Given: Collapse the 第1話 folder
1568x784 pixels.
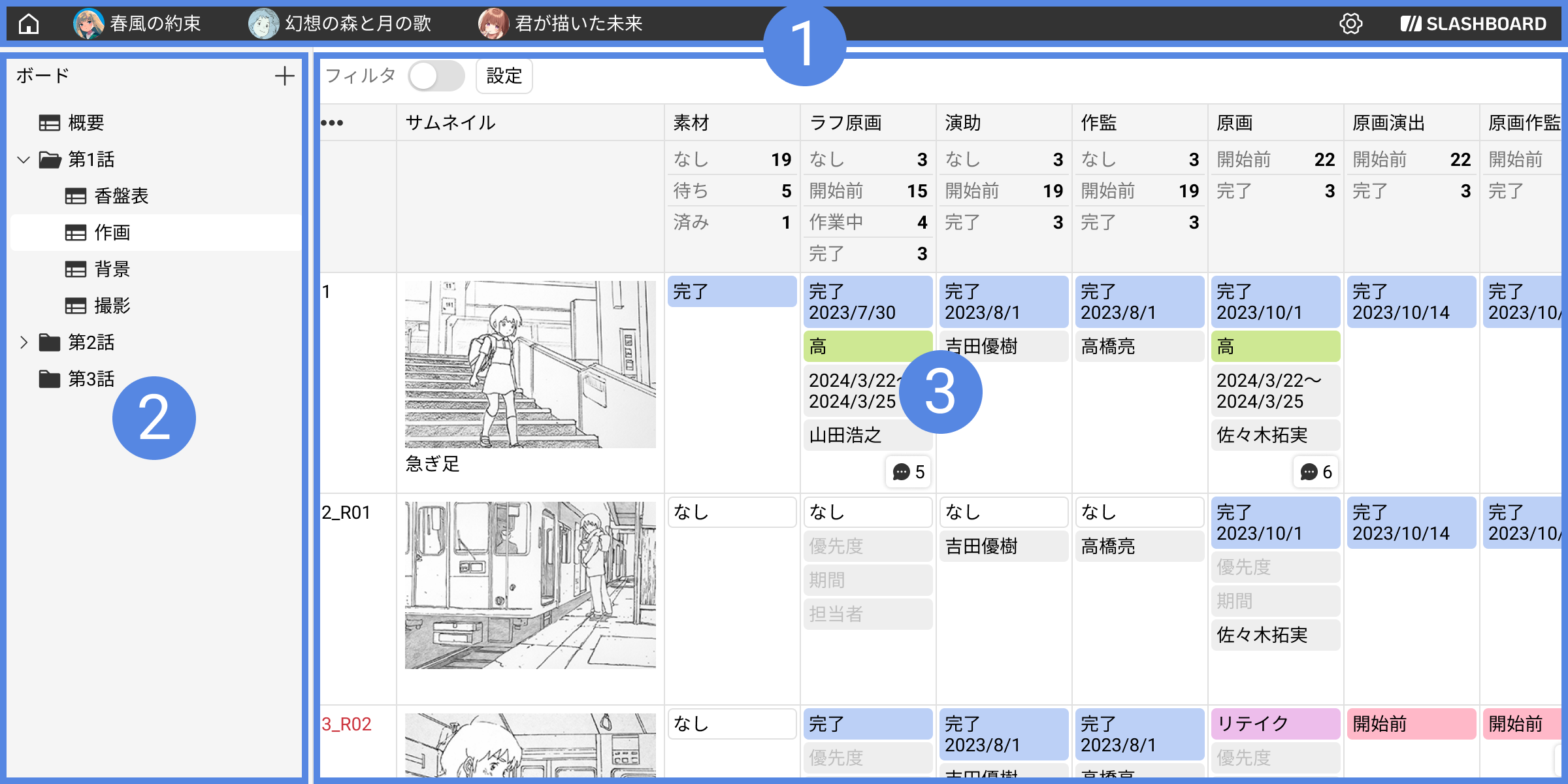Looking at the screenshot, I should 24,159.
